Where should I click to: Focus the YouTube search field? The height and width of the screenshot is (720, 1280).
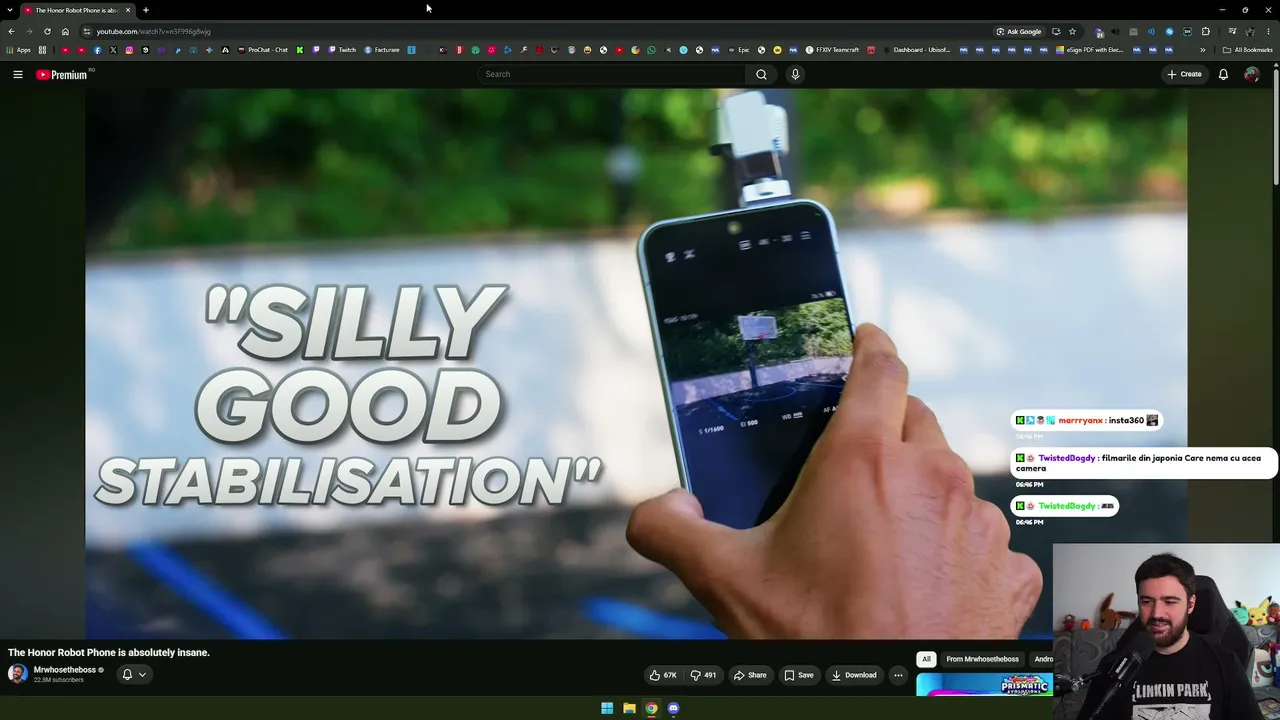point(612,74)
